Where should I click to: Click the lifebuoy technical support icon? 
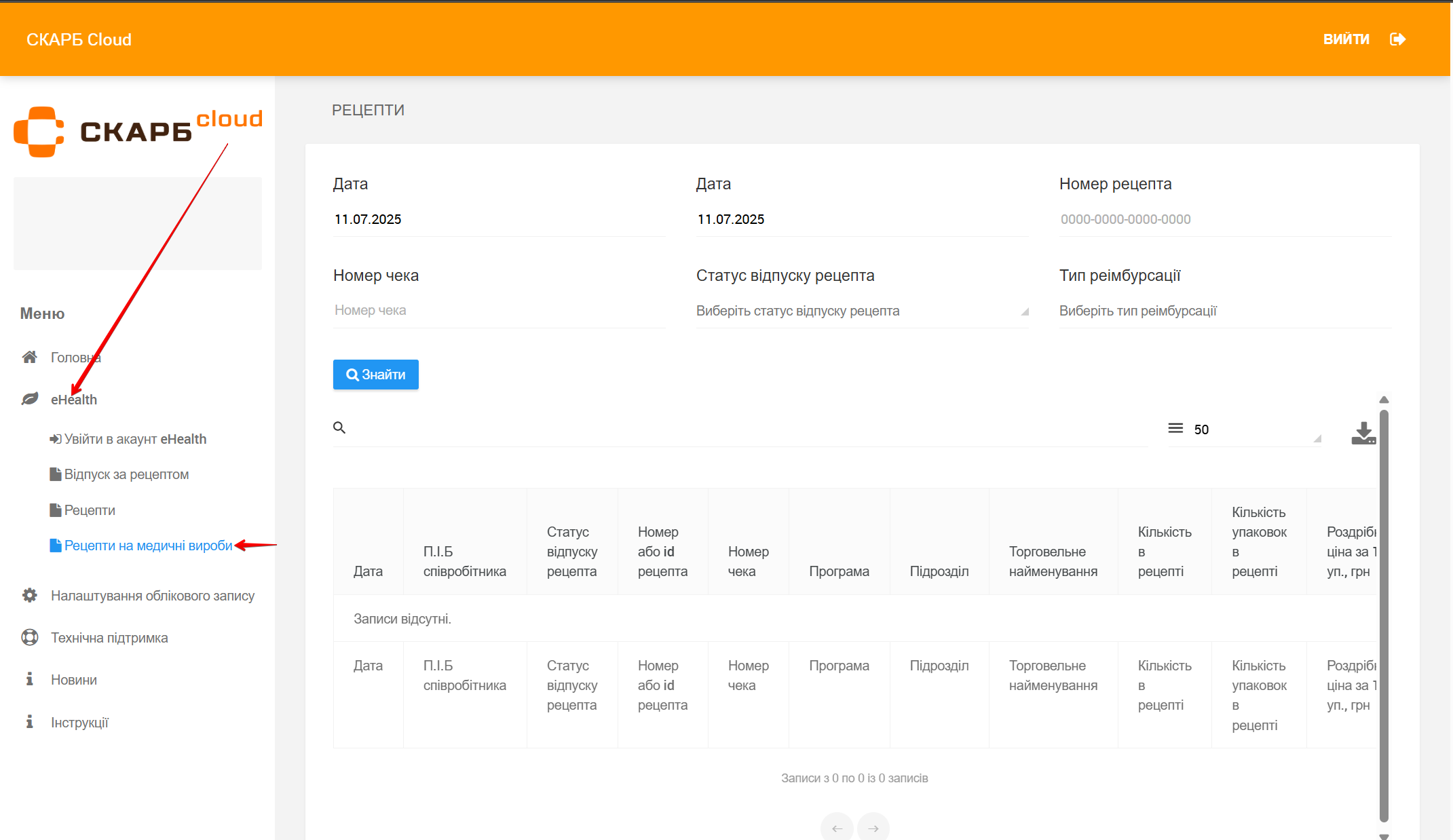(29, 637)
